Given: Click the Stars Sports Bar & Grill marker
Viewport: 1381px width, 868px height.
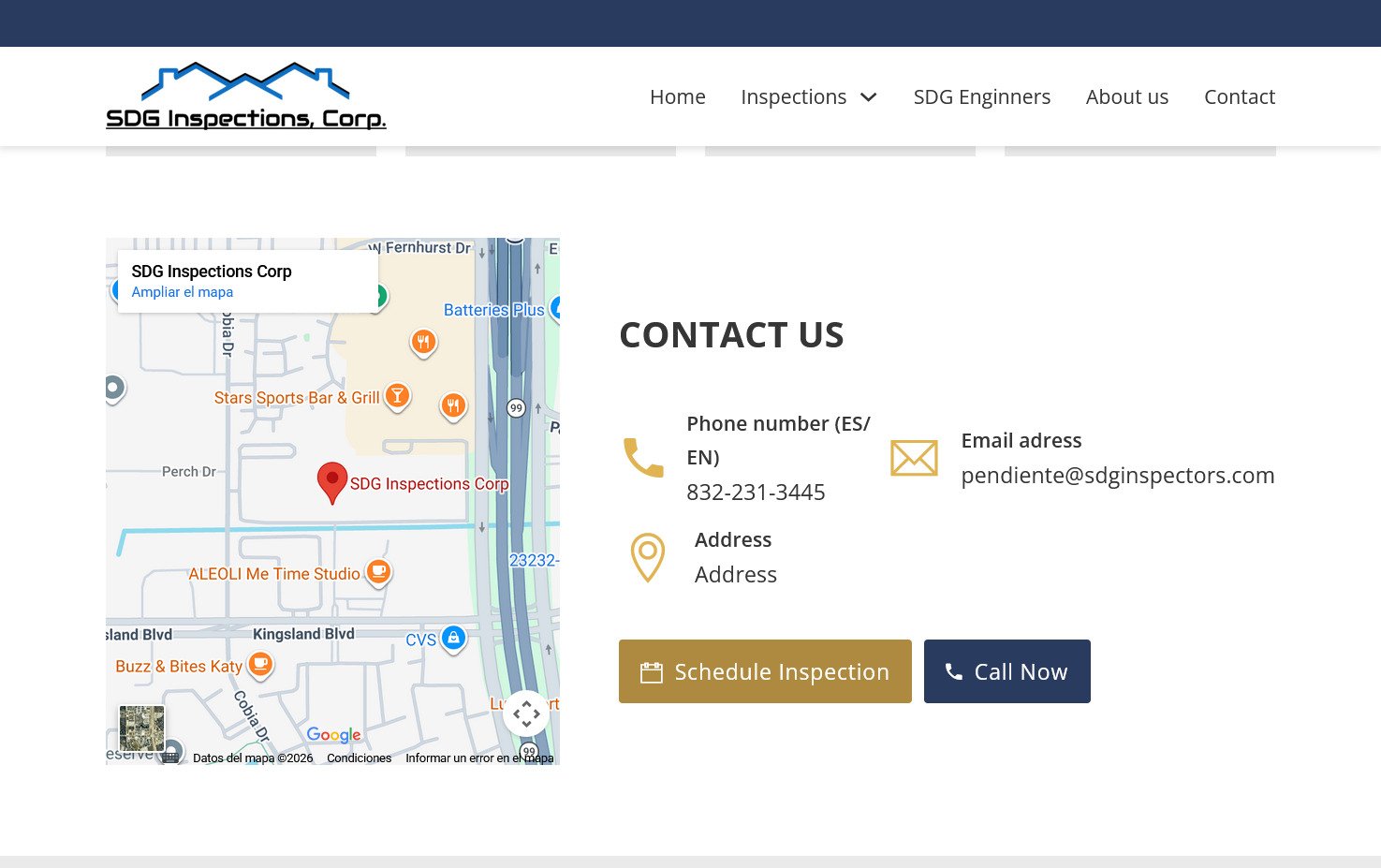Looking at the screenshot, I should (397, 396).
